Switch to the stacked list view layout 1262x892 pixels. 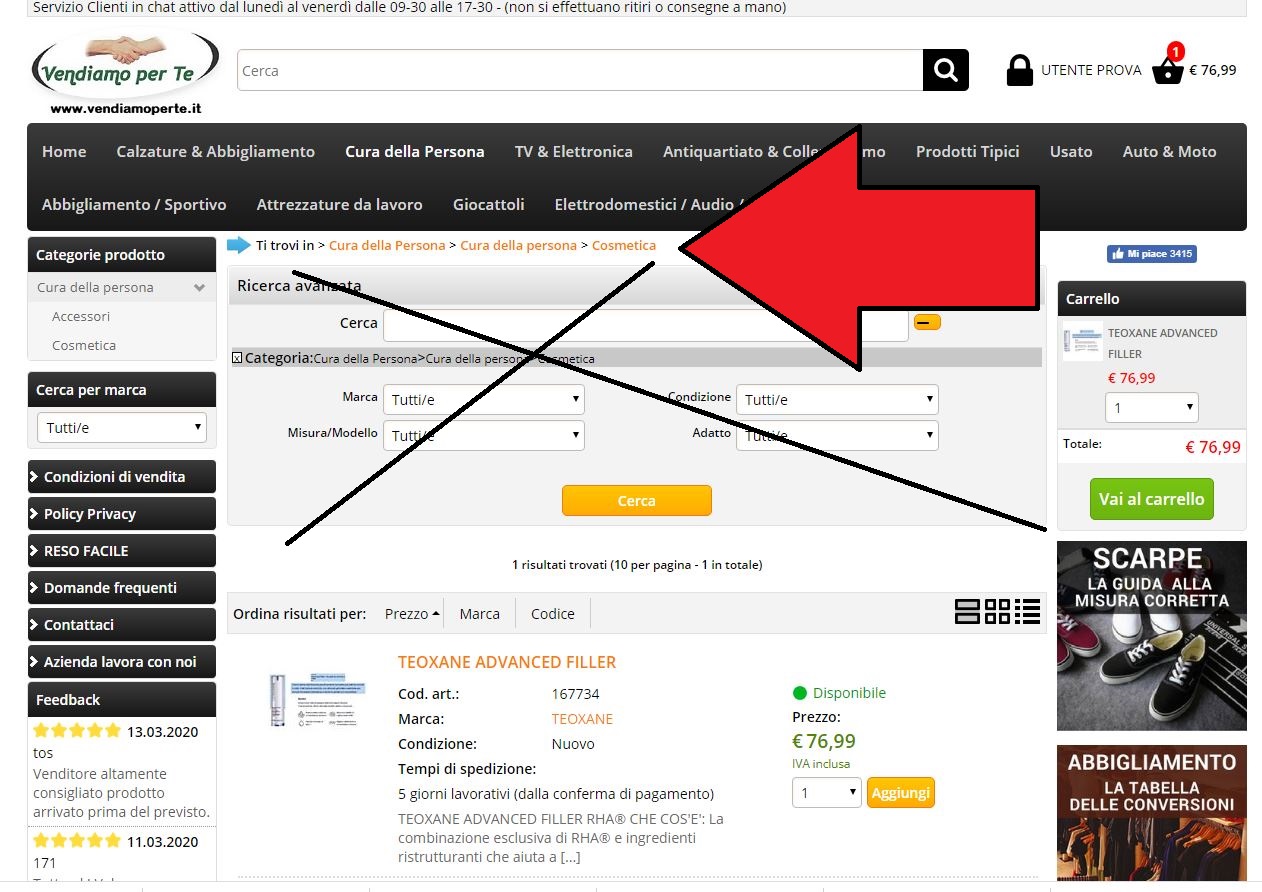pyautogui.click(x=967, y=612)
